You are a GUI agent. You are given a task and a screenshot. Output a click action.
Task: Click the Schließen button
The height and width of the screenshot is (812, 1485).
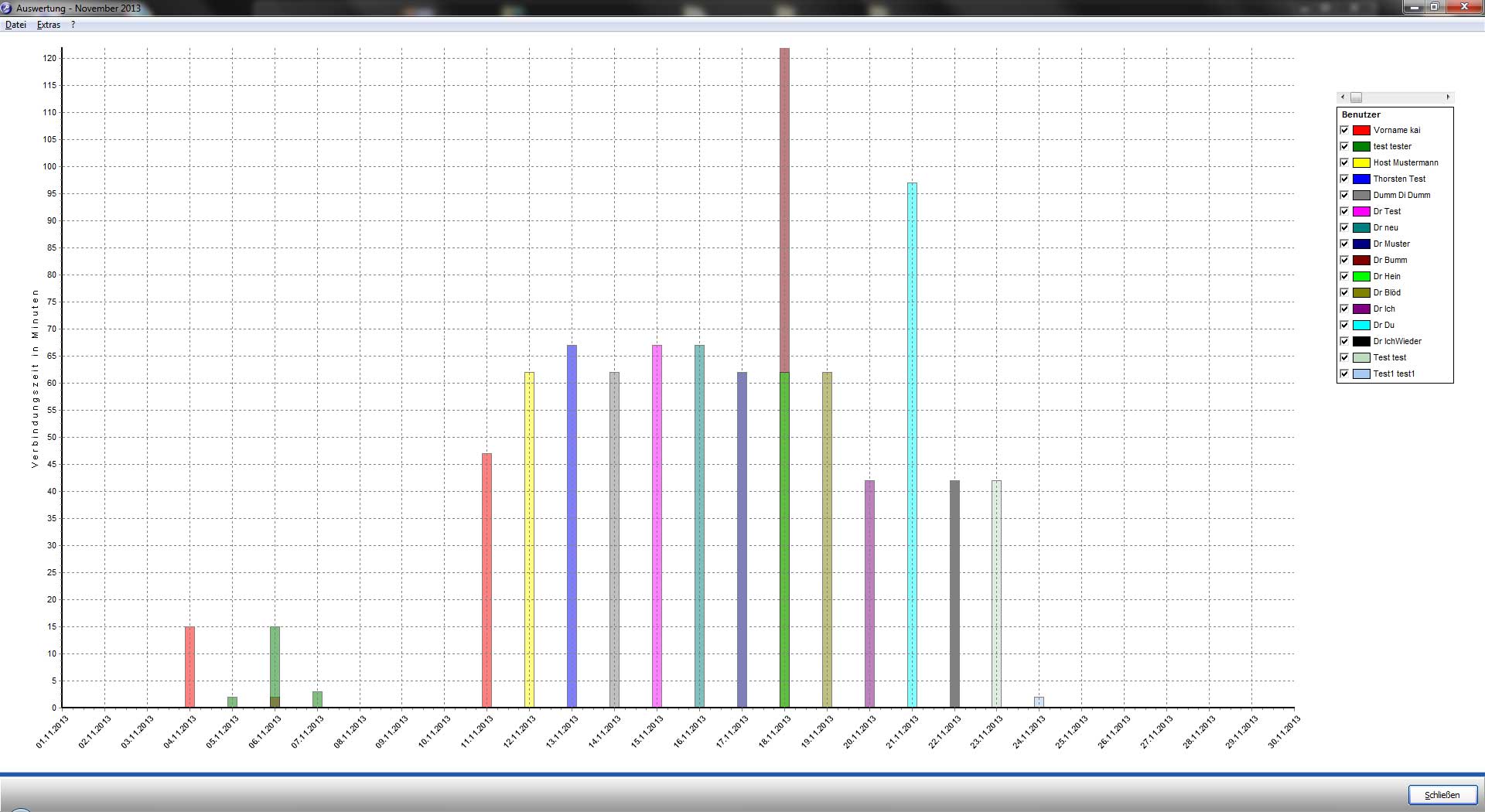click(x=1442, y=795)
